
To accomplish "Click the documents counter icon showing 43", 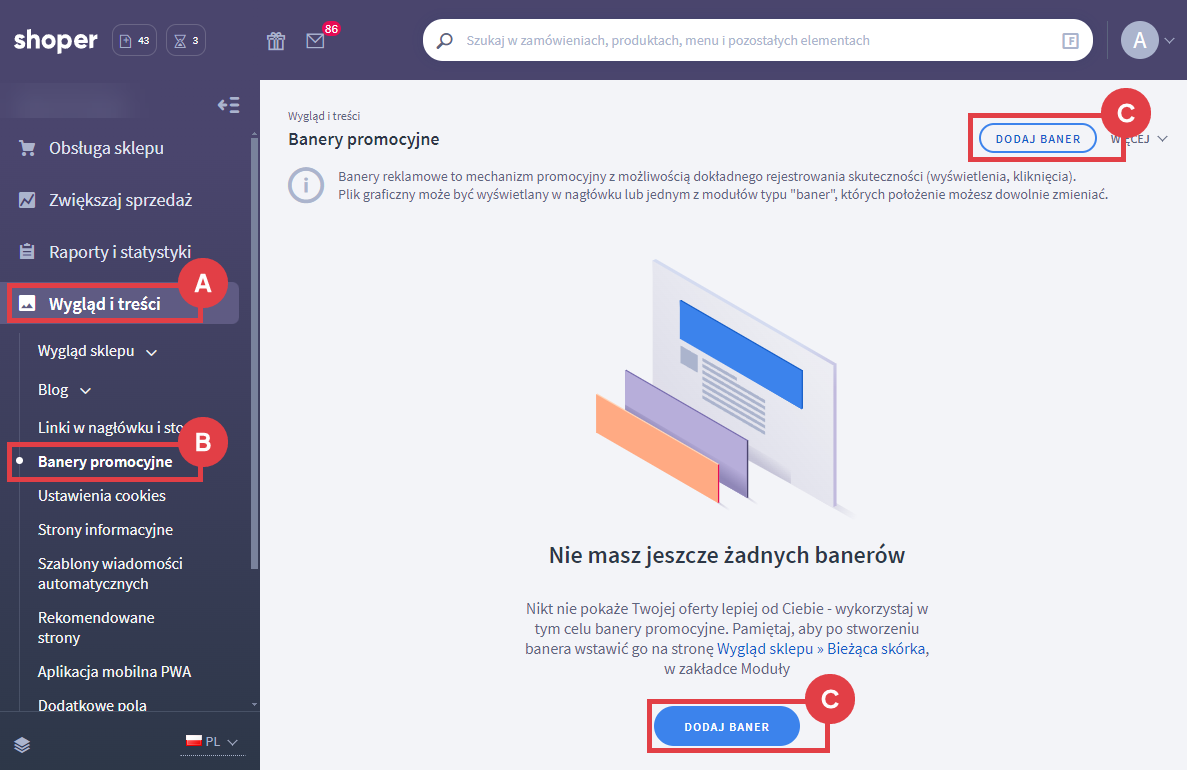I will [135, 41].
